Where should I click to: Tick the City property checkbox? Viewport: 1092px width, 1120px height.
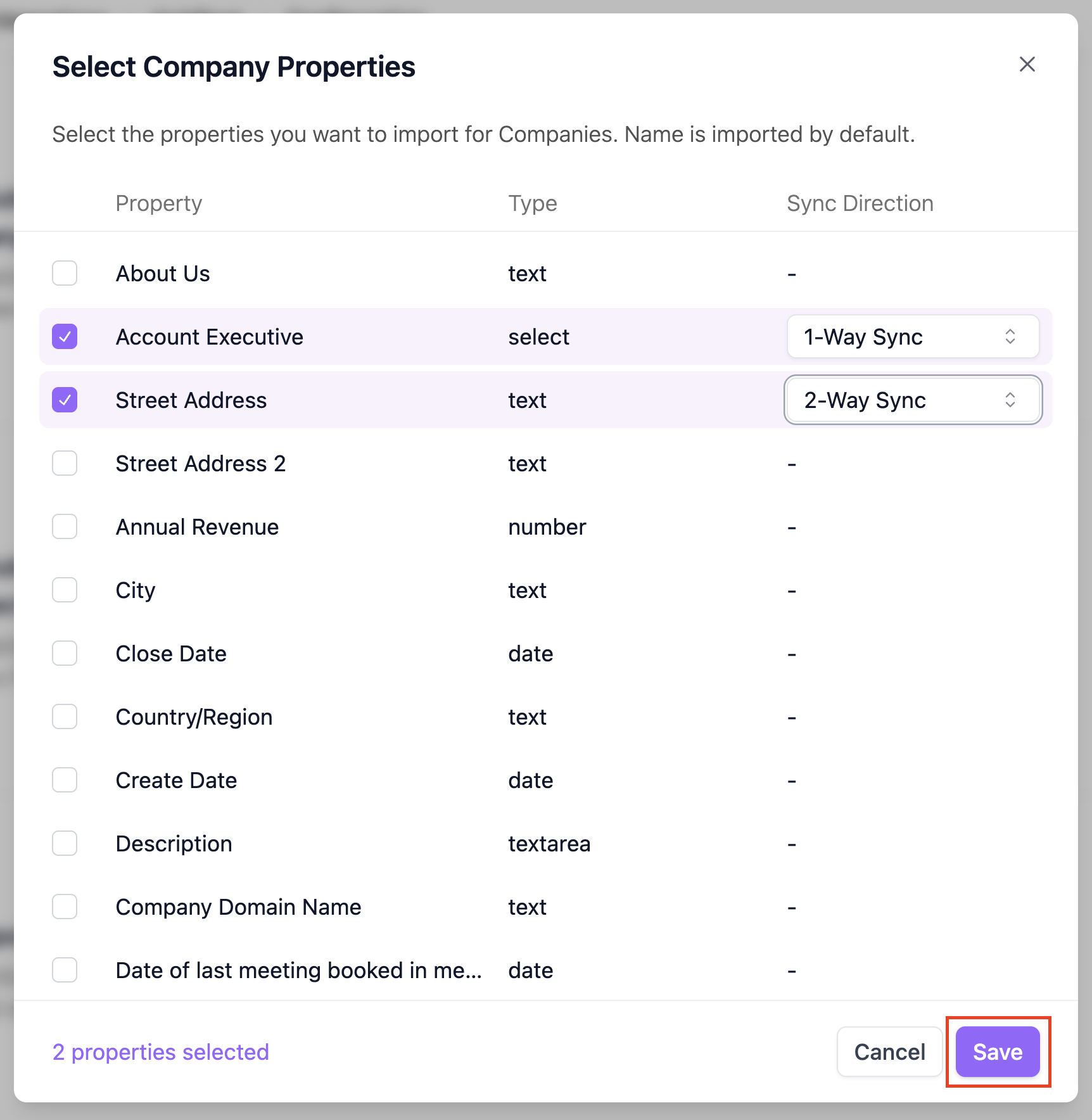65,590
